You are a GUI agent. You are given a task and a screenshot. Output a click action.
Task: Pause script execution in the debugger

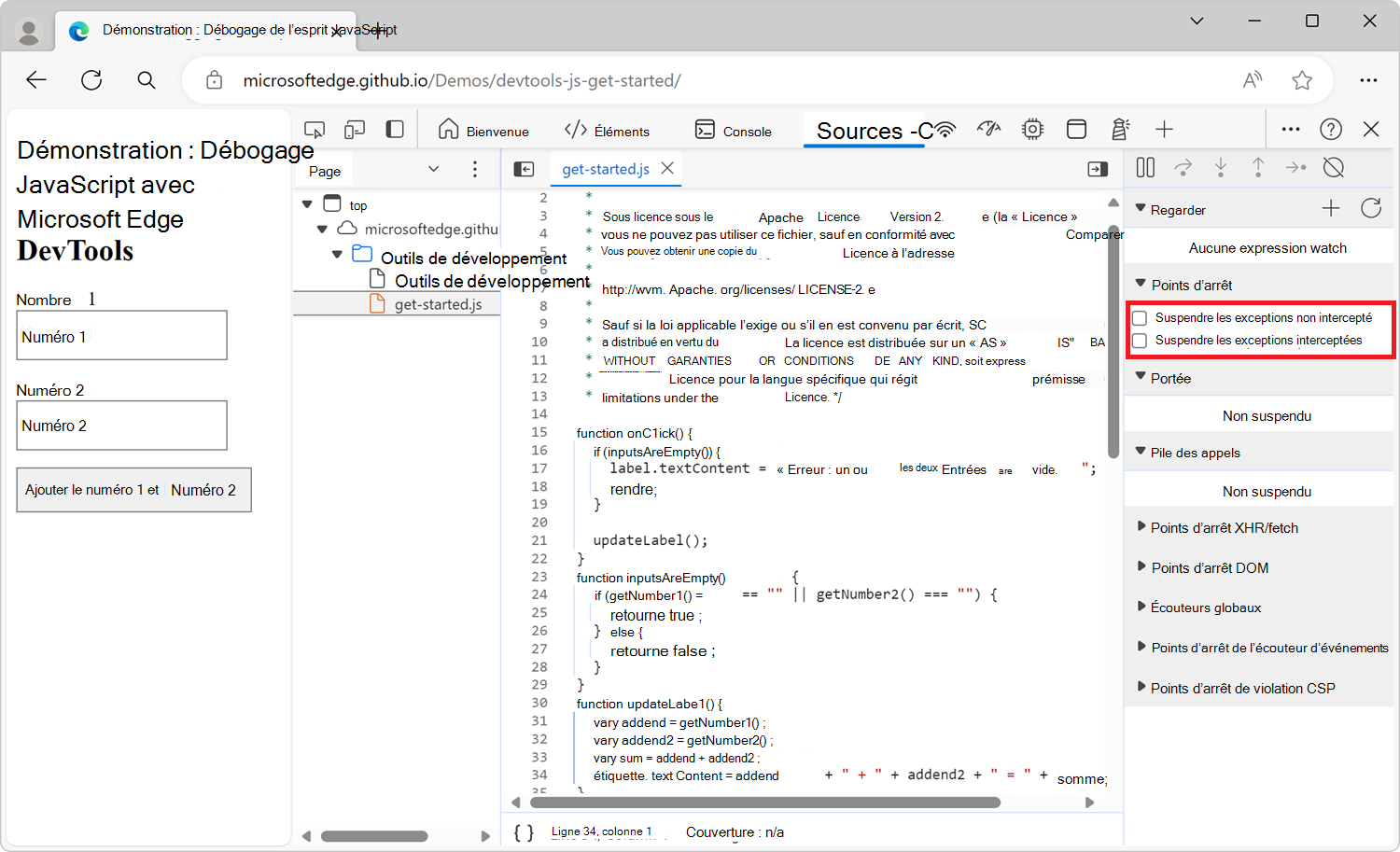[1145, 167]
